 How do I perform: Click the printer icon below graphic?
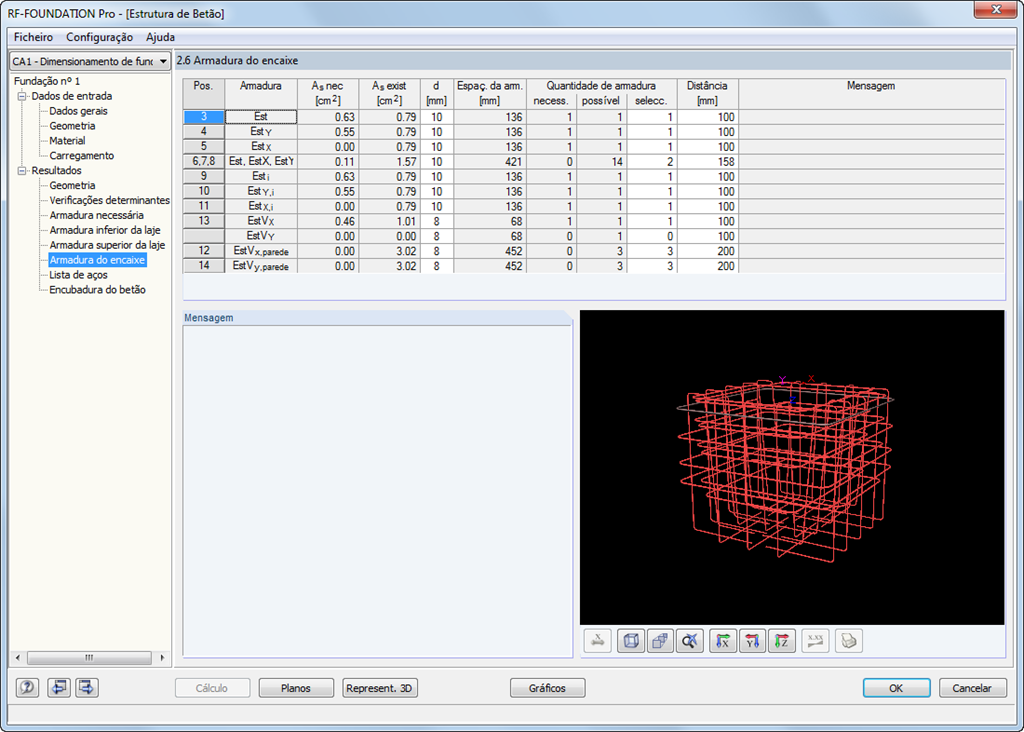848,641
